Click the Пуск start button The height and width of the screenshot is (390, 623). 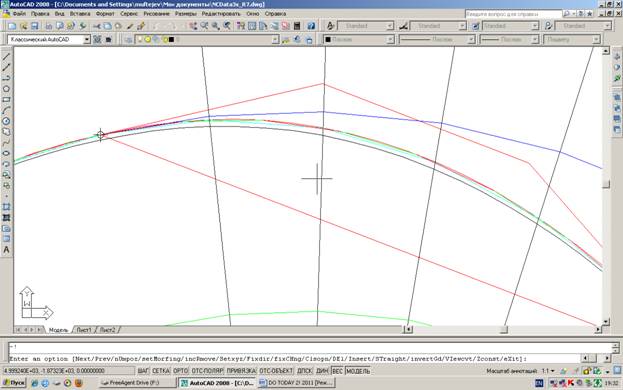point(14,383)
